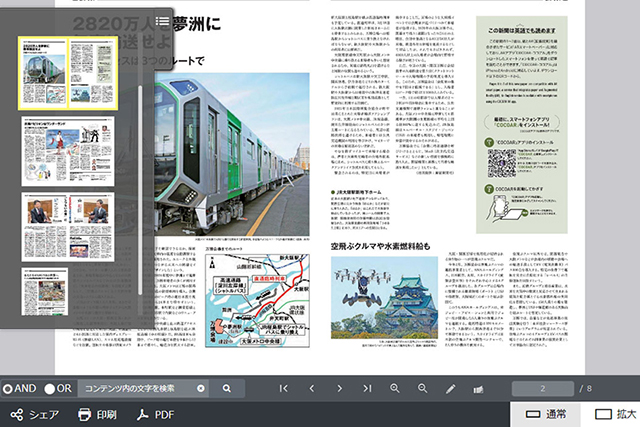Collapse the thumbnail panel with list icon
Image resolution: width=640 pixels, height=427 pixels.
pyautogui.click(x=162, y=17)
